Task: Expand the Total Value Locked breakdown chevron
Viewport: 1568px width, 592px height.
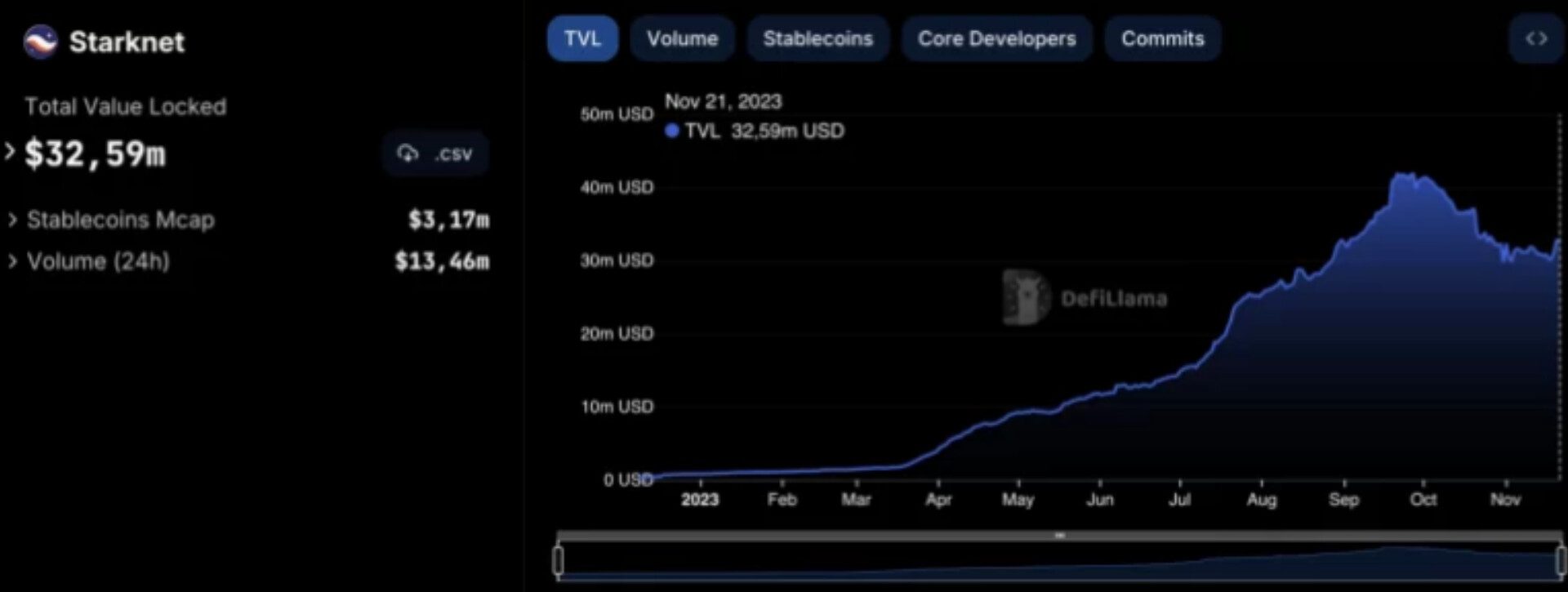Action: [10, 151]
